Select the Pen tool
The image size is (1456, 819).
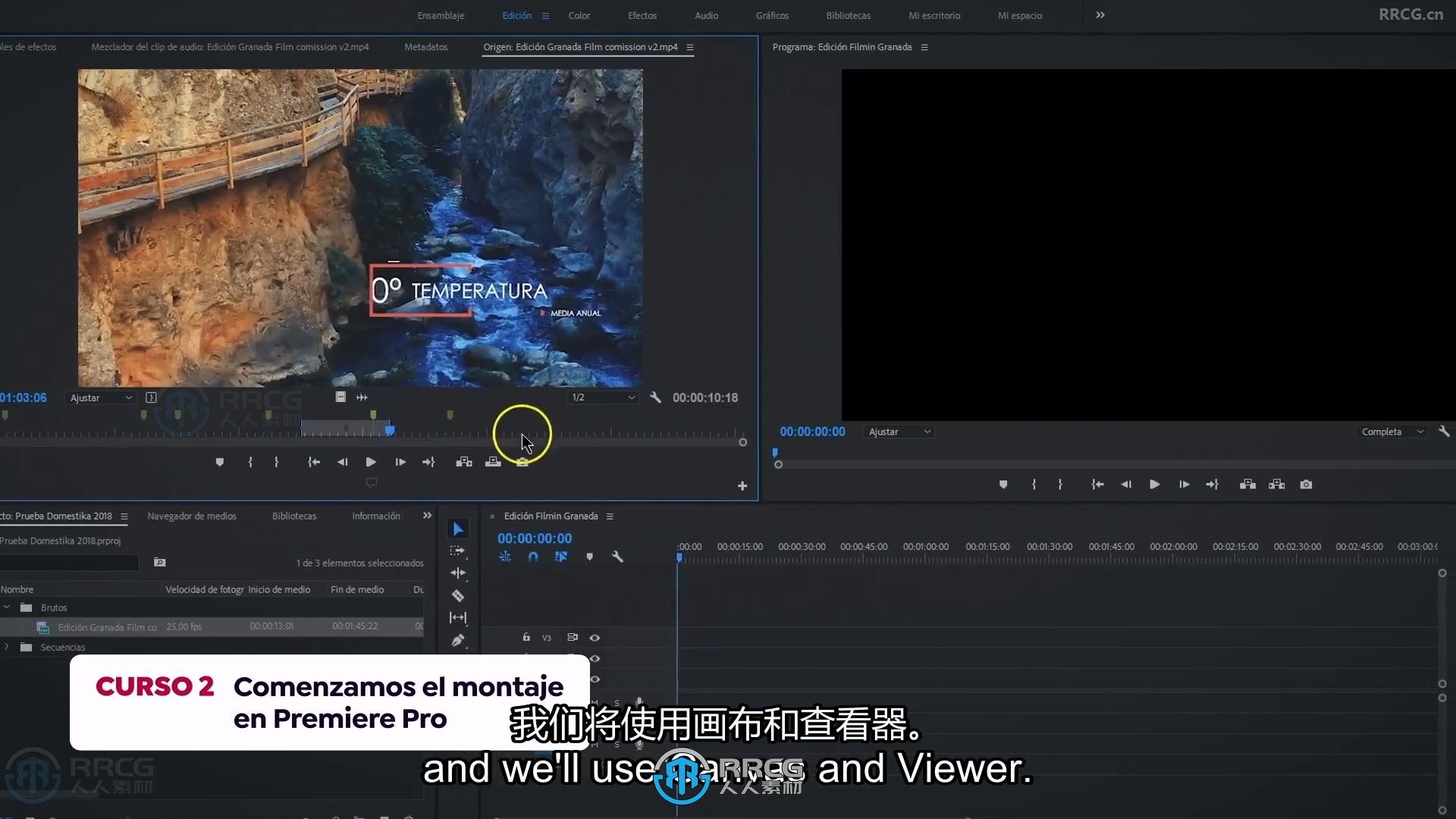[458, 640]
